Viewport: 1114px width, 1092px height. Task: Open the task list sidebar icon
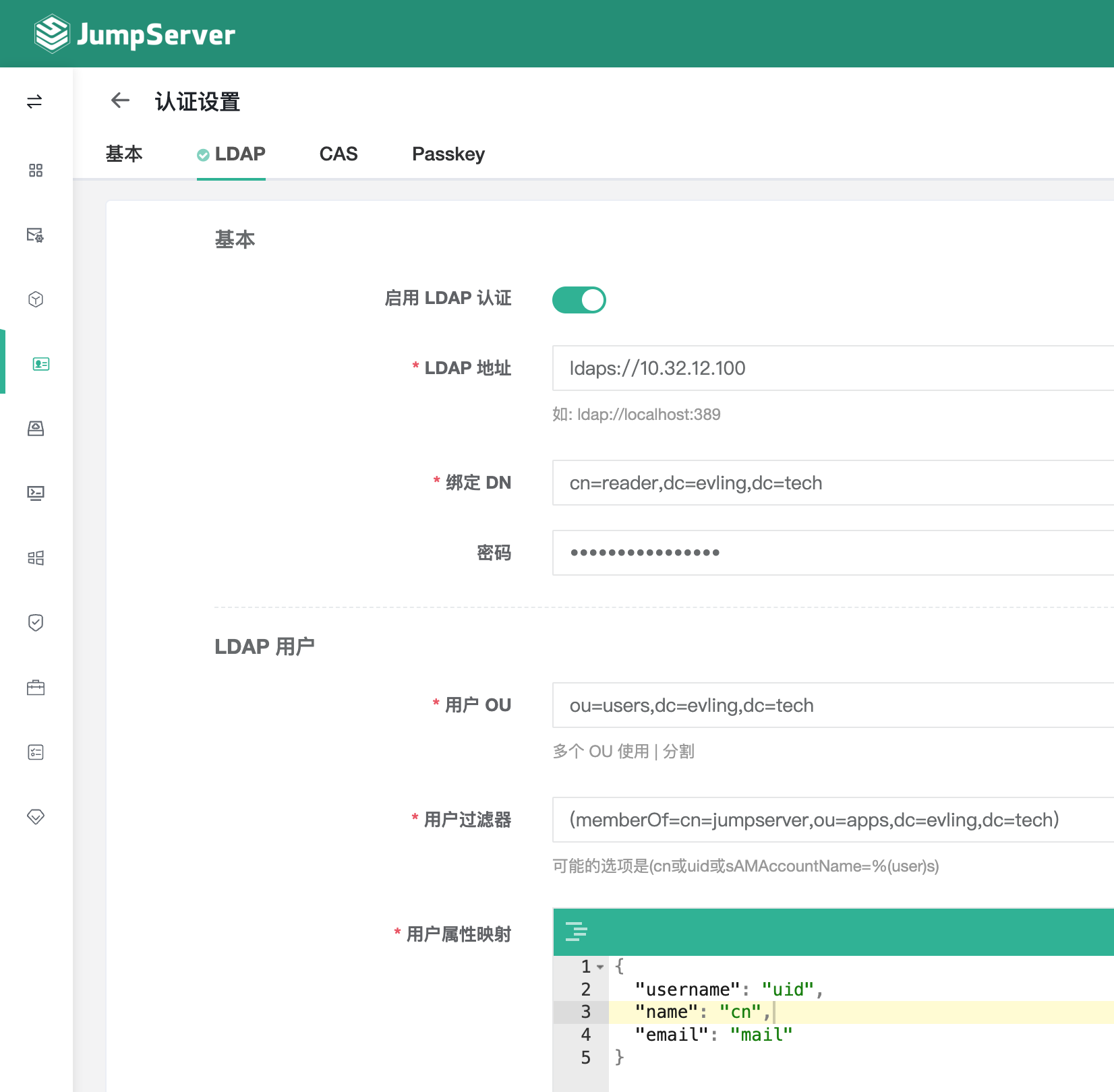point(36,752)
